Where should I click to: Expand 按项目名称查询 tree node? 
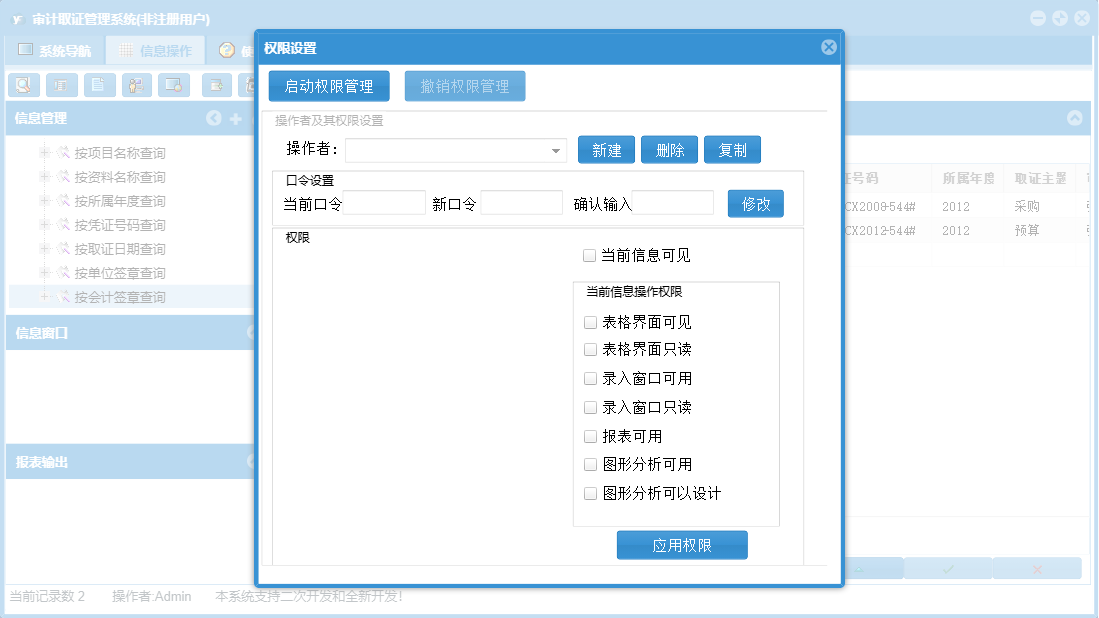click(x=44, y=152)
